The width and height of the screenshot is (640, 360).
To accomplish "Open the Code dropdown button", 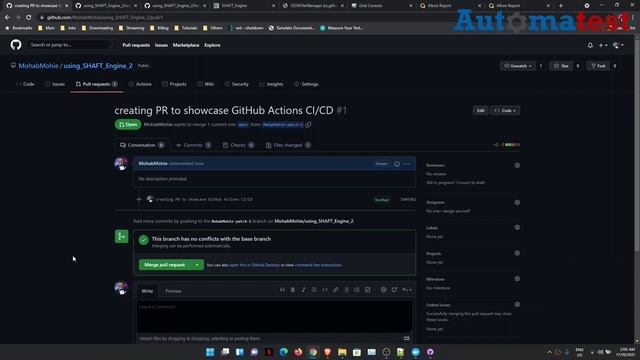I will pyautogui.click(x=505, y=111).
